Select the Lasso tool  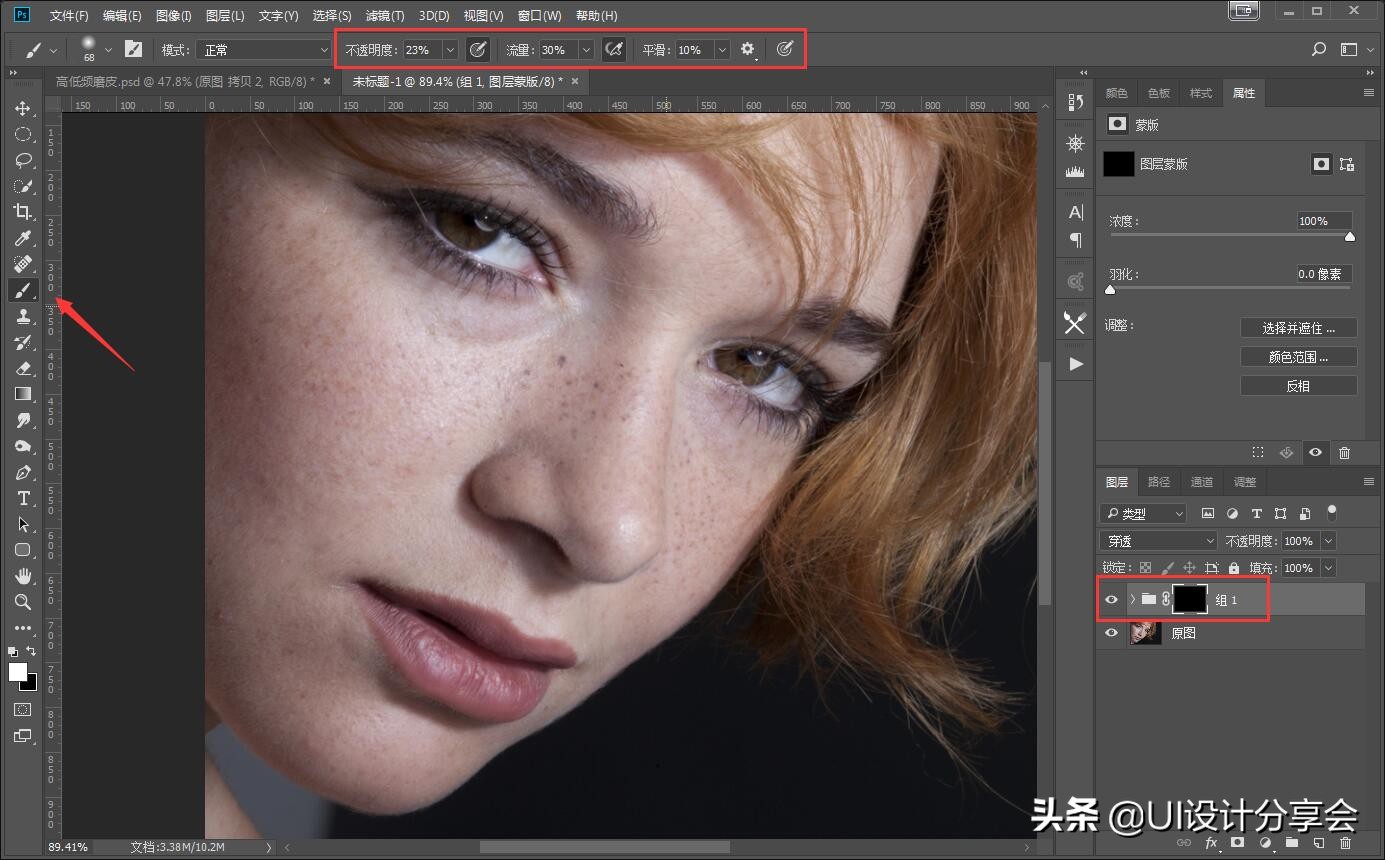coord(22,160)
